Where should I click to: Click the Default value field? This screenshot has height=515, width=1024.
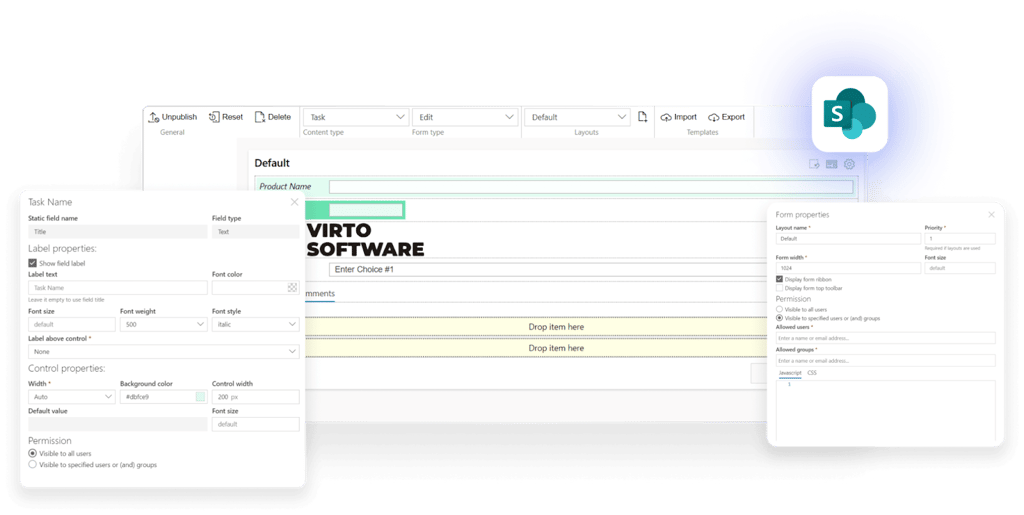click(118, 424)
